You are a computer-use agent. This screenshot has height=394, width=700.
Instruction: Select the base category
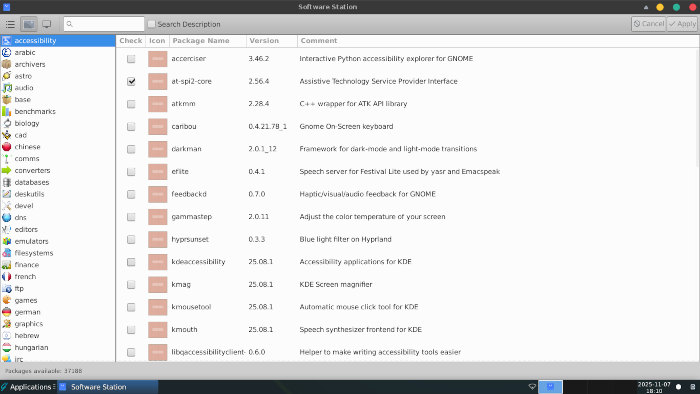pos(58,100)
